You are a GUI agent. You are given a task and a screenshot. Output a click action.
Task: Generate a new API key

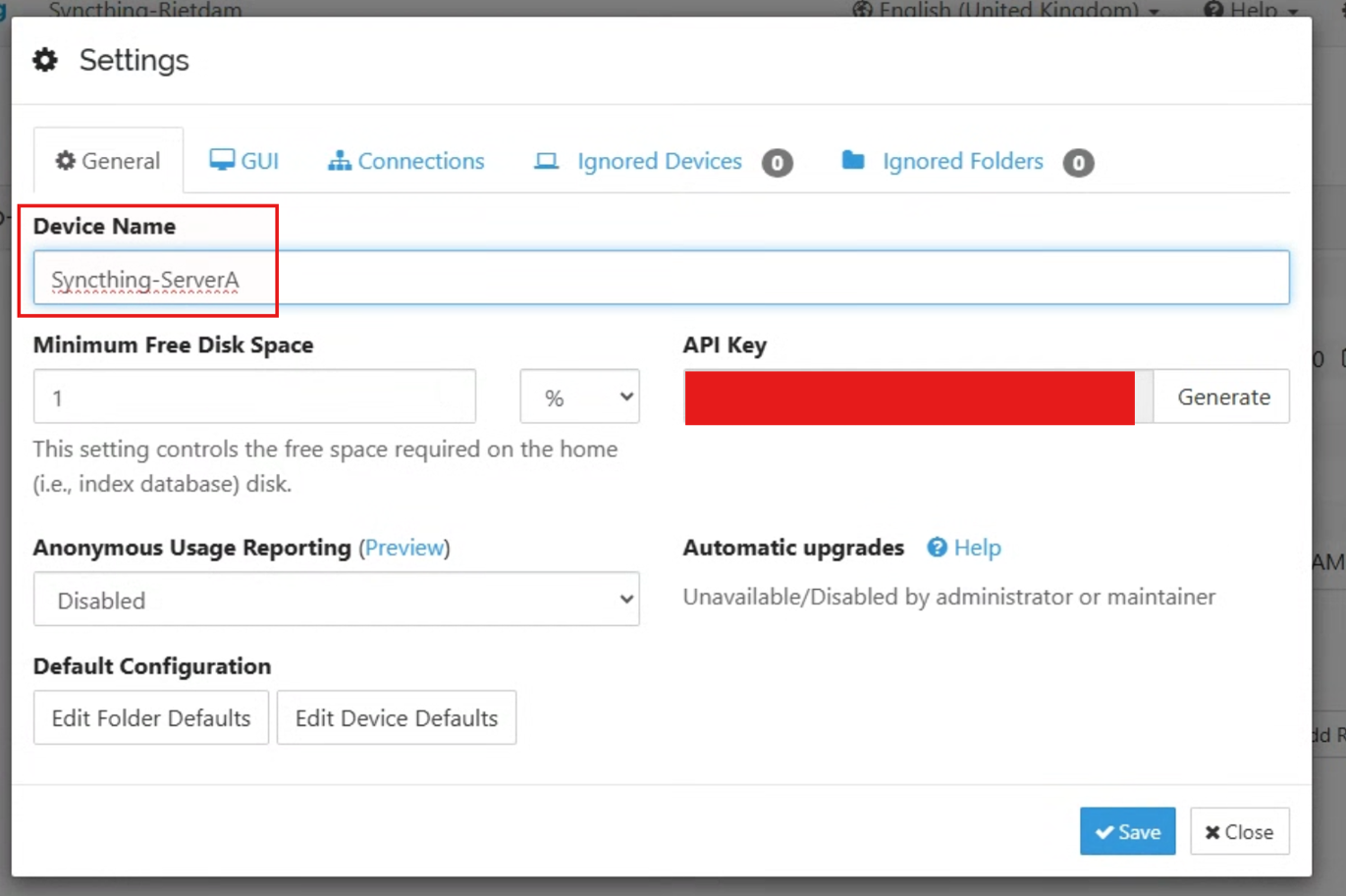click(x=1222, y=396)
